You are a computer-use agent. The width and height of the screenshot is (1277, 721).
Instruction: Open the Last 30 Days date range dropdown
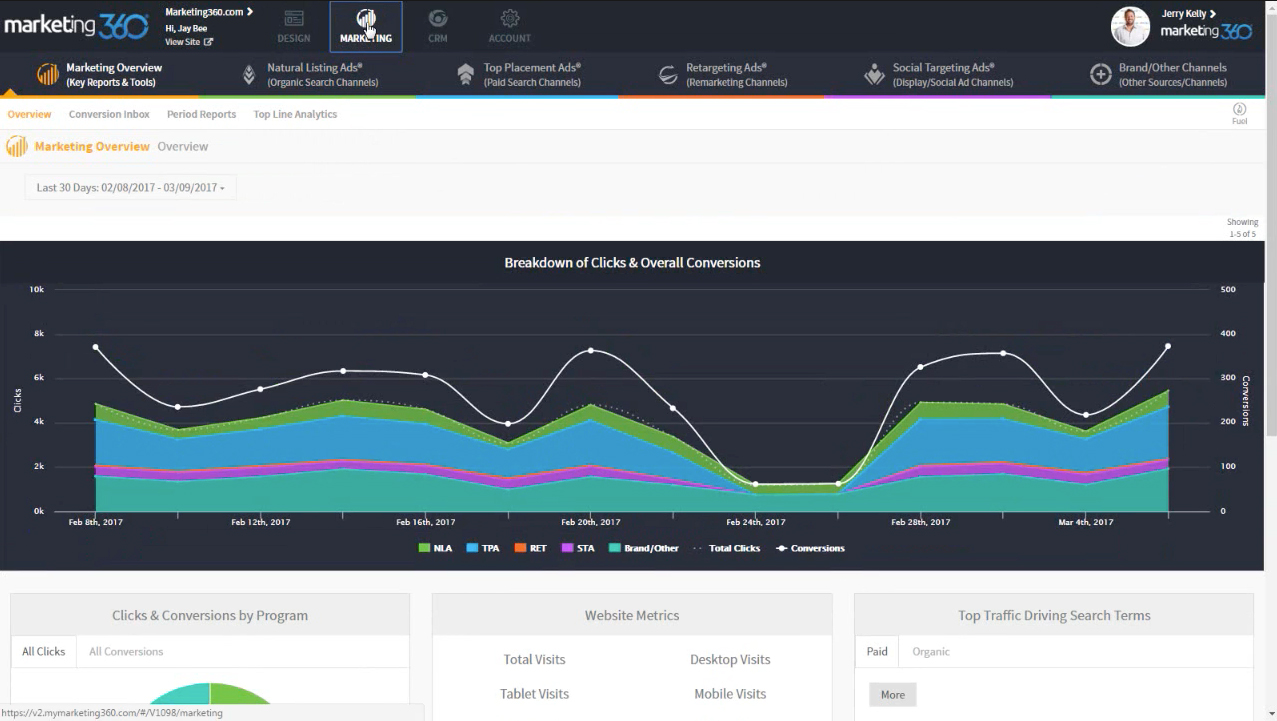(130, 187)
